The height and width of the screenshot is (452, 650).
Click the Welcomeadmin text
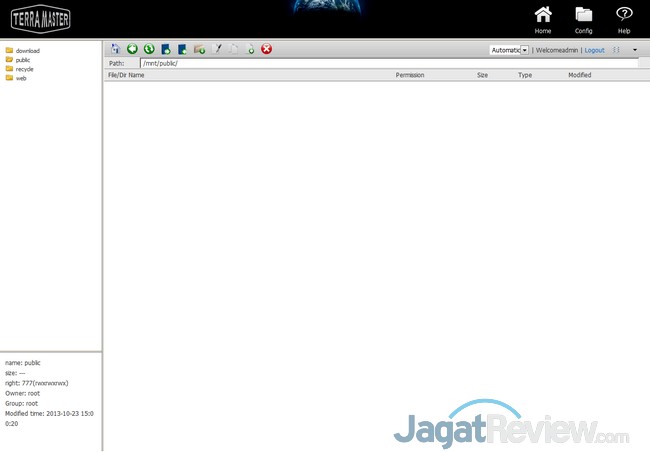click(557, 50)
